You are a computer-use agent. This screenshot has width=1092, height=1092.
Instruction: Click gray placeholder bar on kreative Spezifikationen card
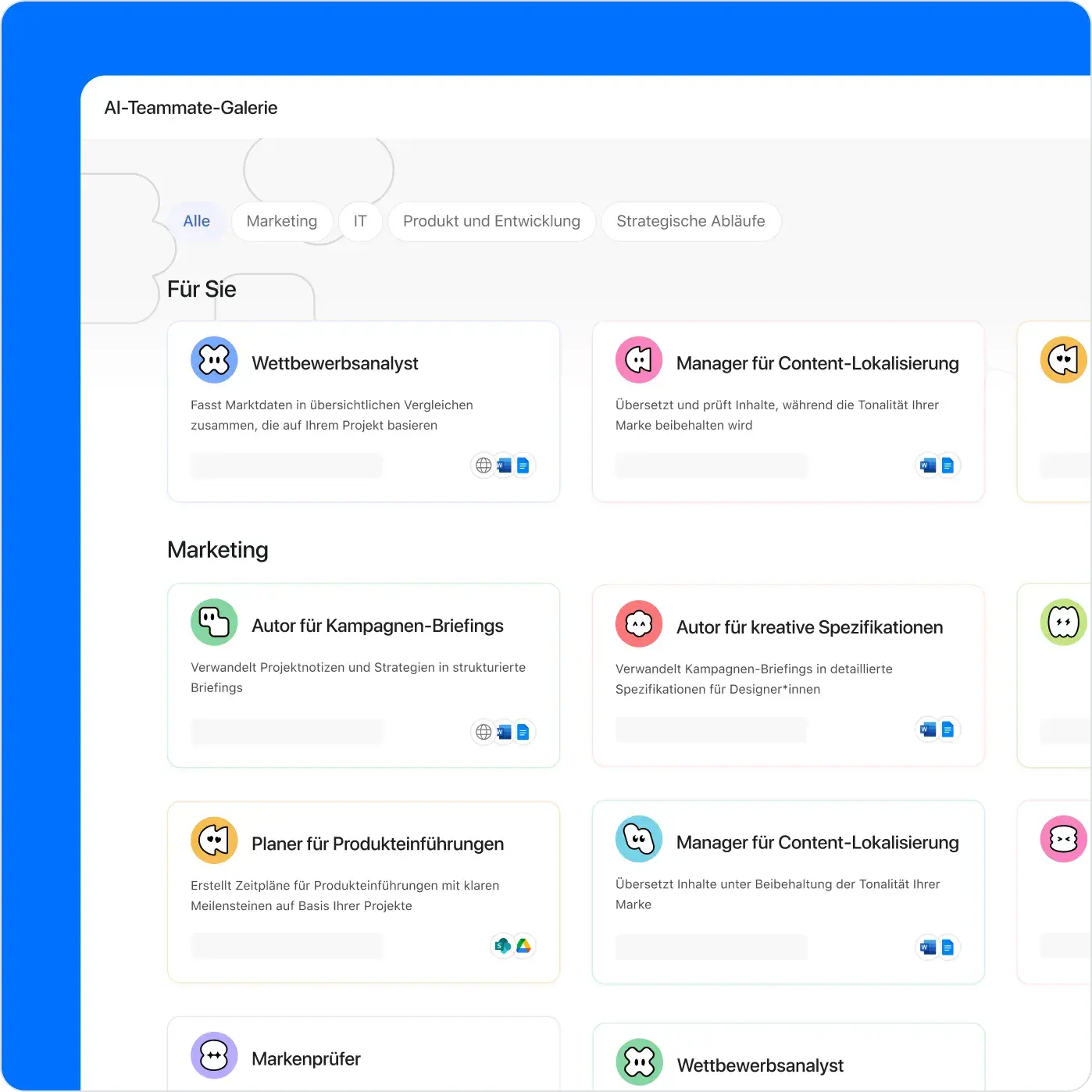(711, 730)
